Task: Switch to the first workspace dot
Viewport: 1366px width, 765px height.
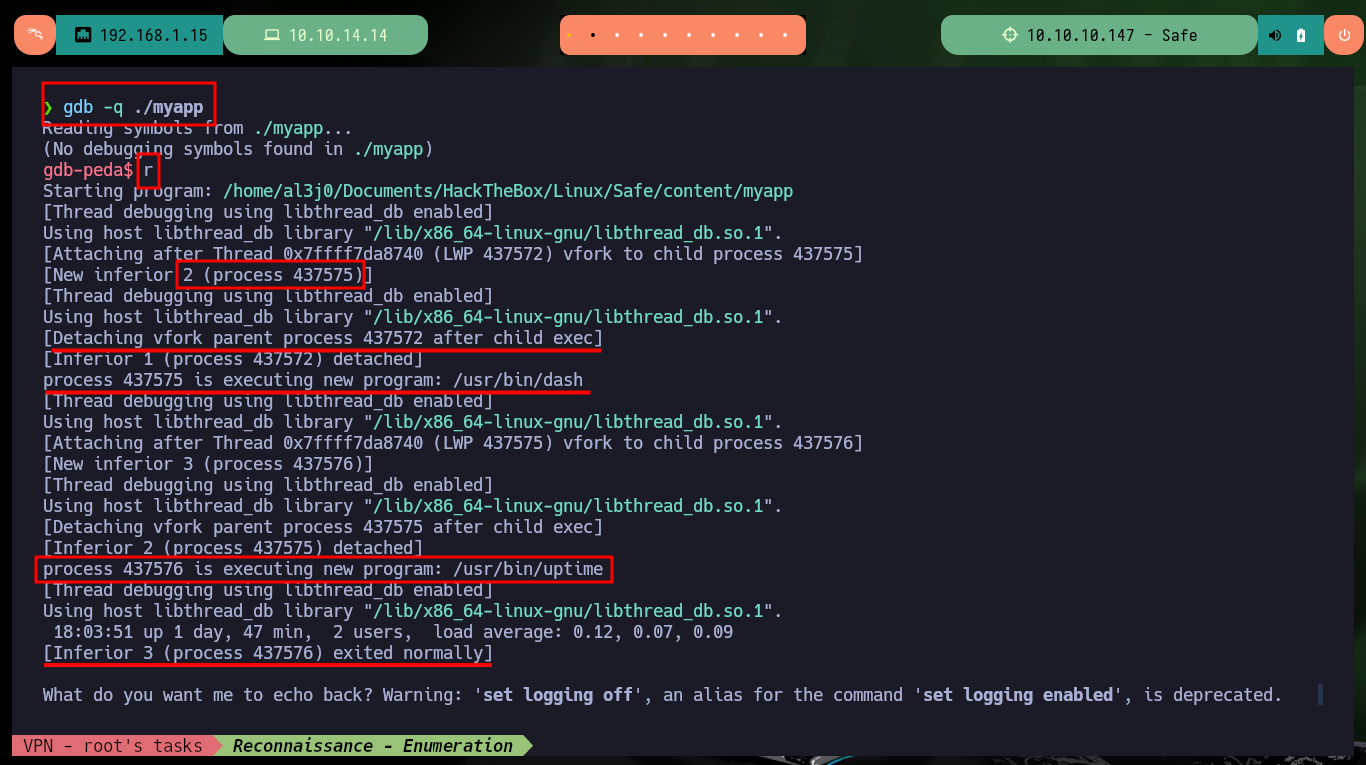Action: coord(569,35)
